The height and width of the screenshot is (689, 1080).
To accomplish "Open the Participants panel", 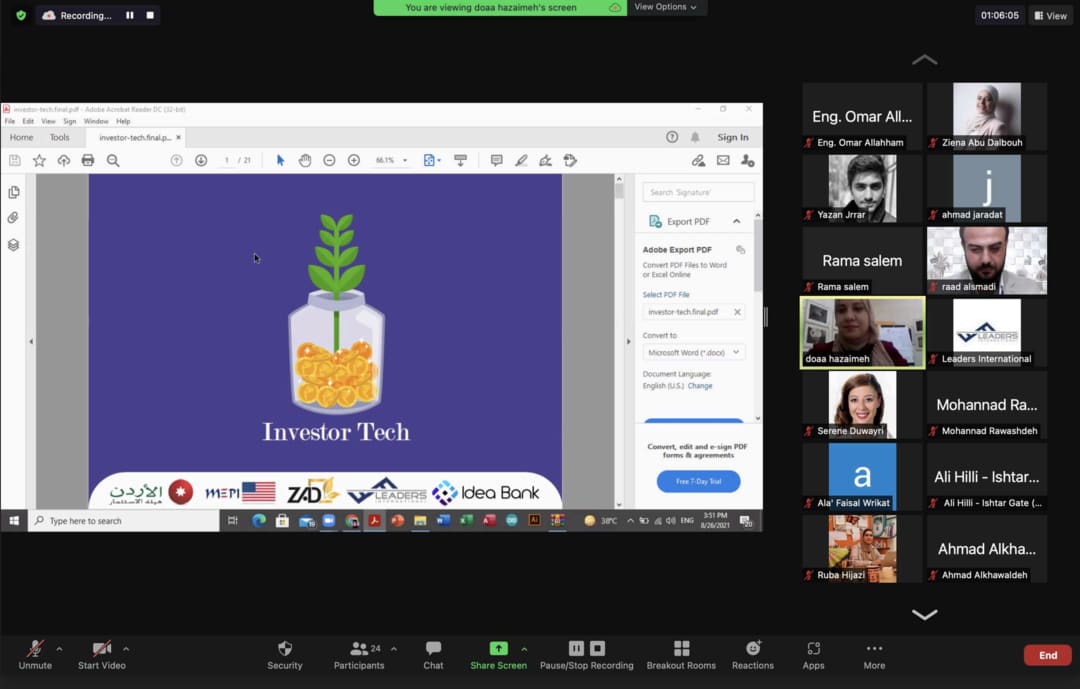I will (359, 655).
